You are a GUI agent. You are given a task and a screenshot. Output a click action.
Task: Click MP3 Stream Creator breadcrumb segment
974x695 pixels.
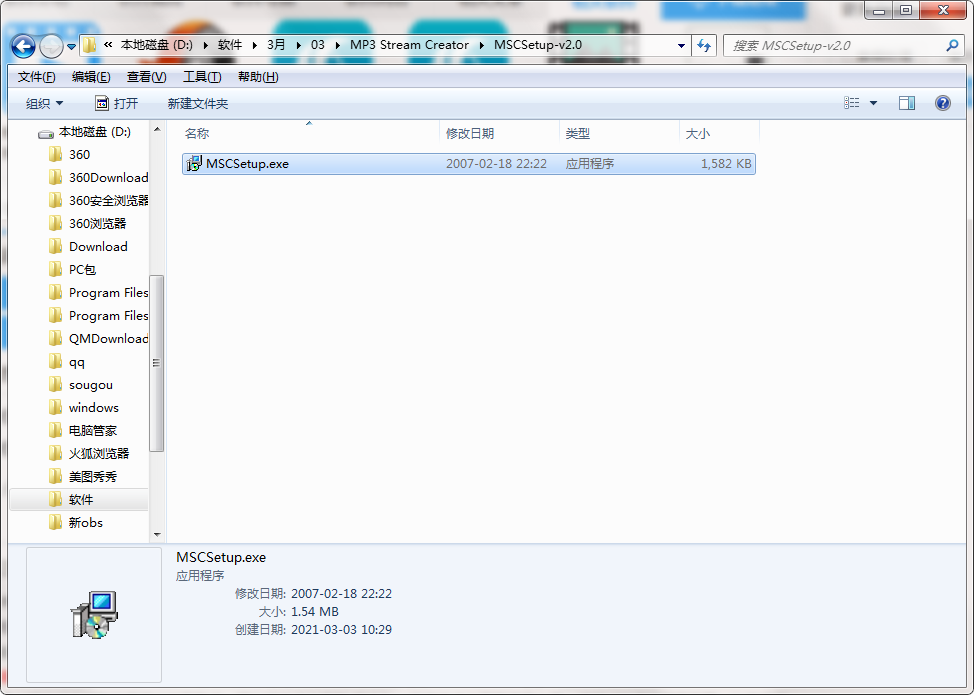[x=409, y=45]
